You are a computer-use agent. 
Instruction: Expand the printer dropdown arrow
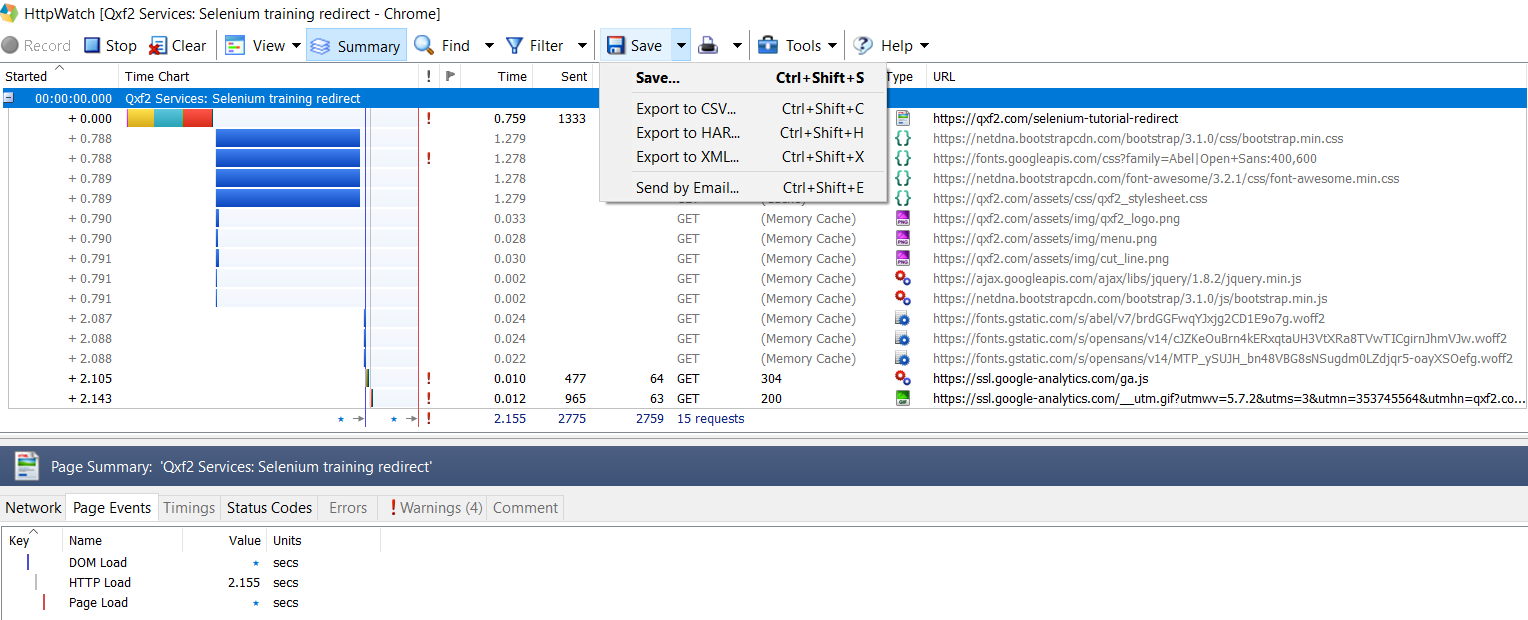[737, 46]
